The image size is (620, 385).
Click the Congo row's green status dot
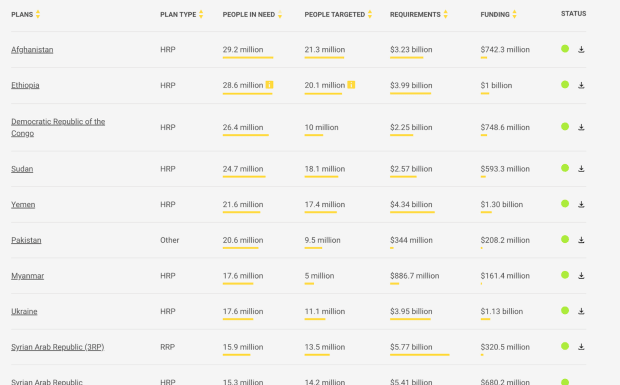click(x=565, y=126)
